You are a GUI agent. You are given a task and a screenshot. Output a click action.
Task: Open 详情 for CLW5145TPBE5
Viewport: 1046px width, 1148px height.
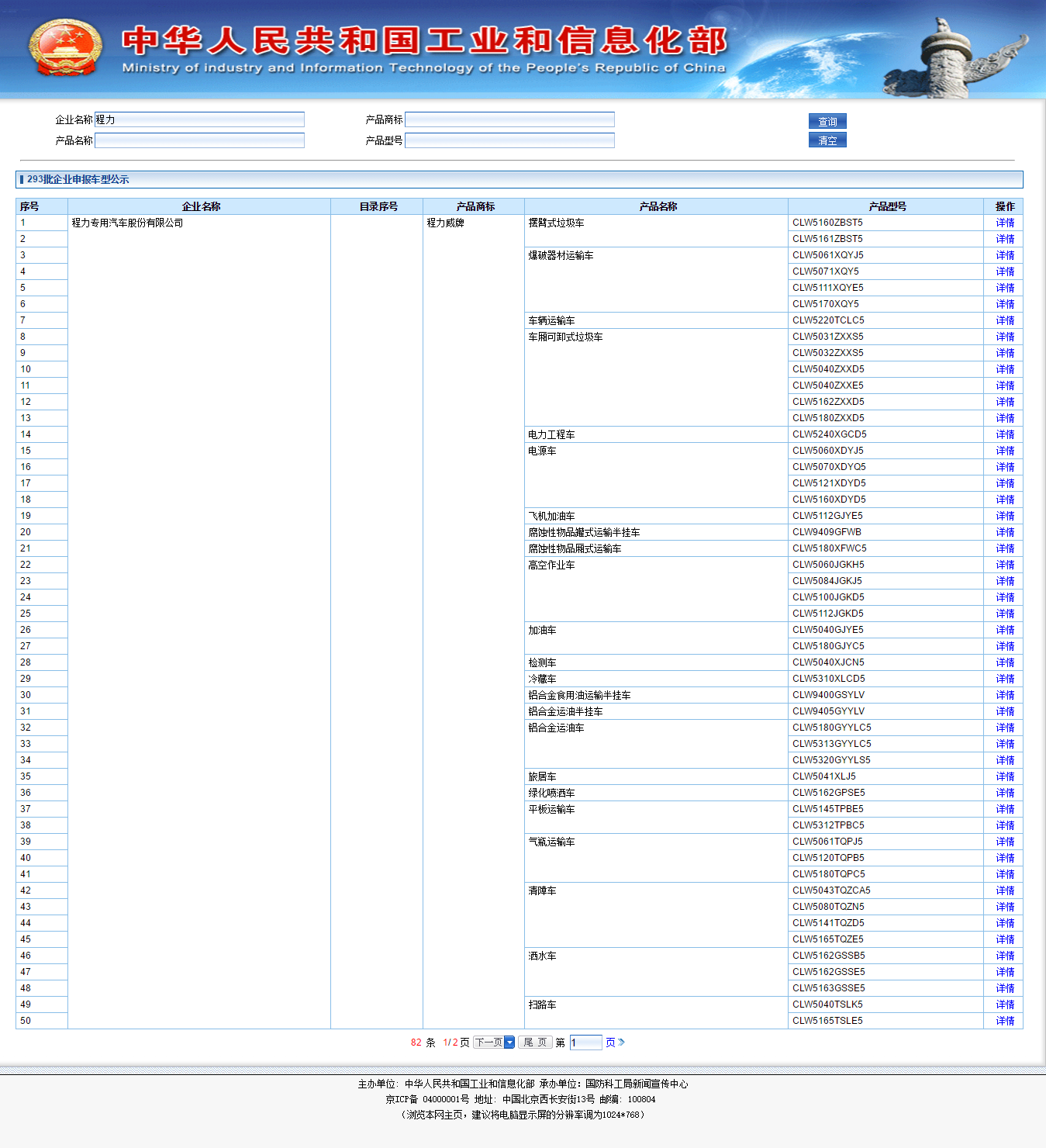coord(1005,809)
